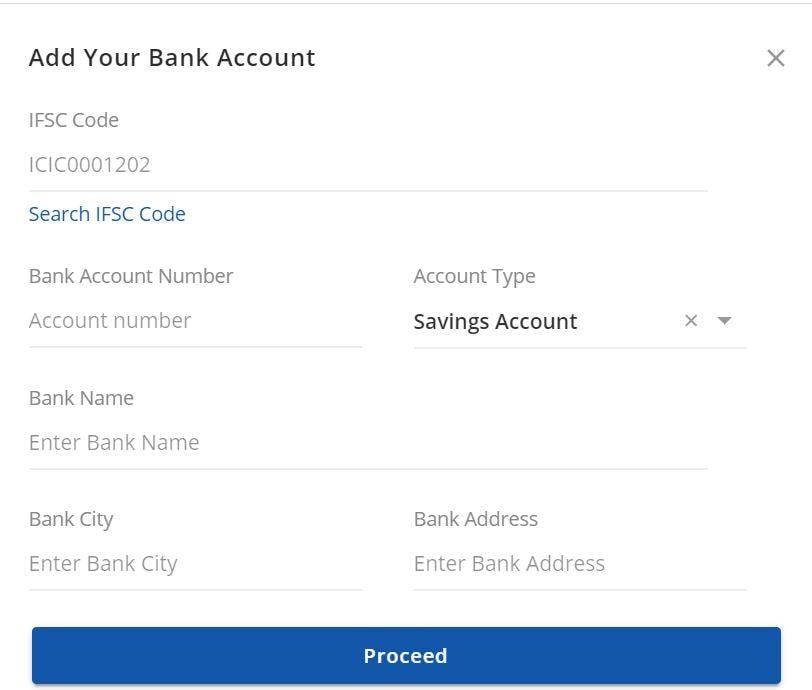Click the Account number input field
The width and height of the screenshot is (812, 690).
tap(195, 321)
